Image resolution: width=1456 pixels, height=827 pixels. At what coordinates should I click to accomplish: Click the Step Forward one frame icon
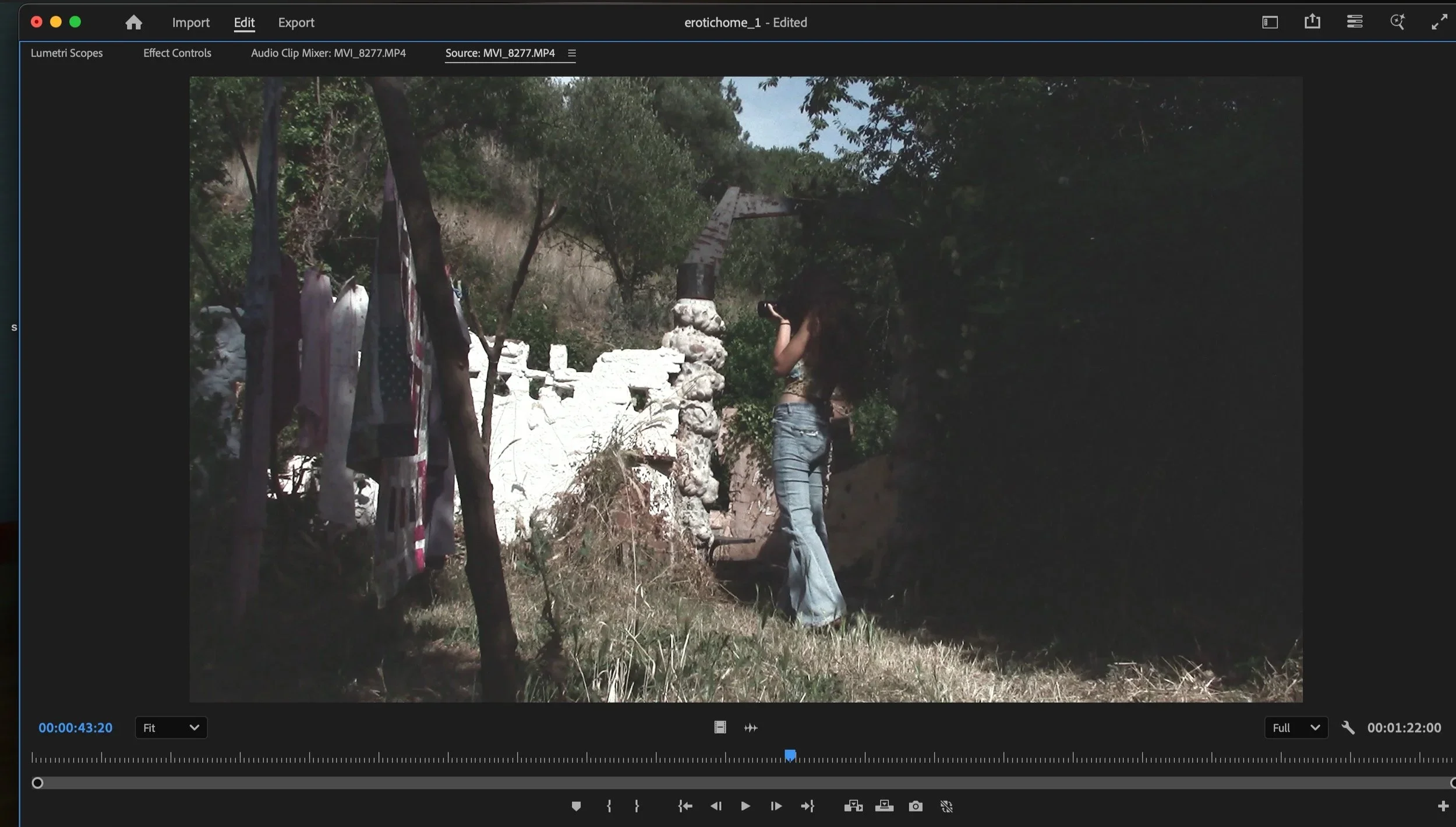(775, 806)
